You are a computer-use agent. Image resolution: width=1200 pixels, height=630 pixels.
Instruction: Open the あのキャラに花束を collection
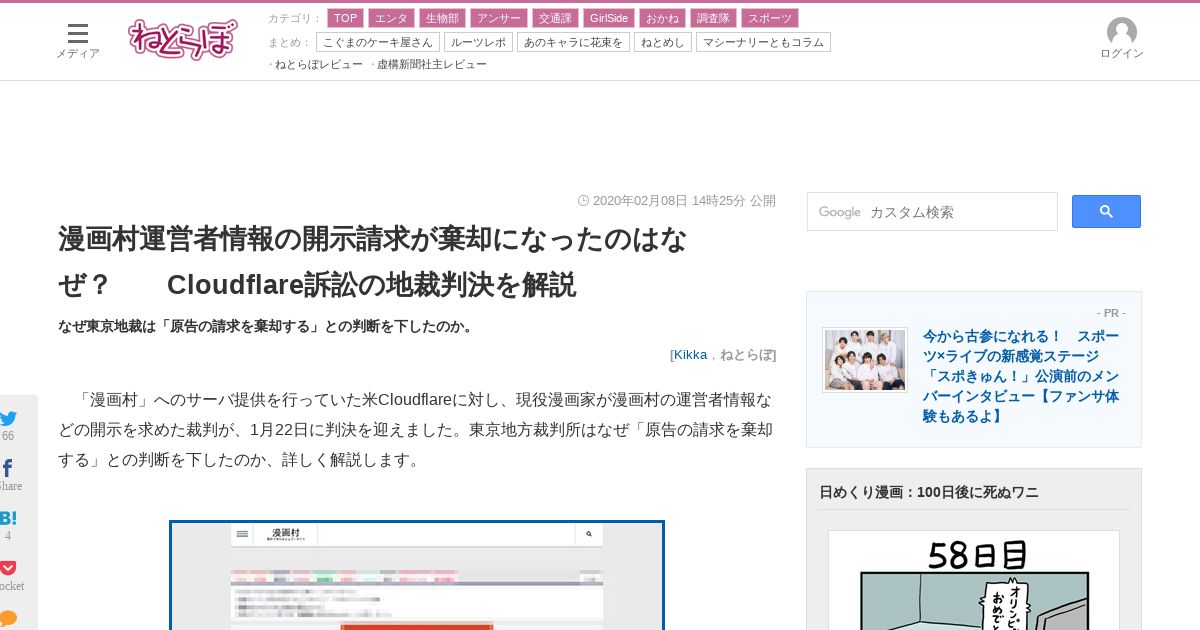(573, 42)
